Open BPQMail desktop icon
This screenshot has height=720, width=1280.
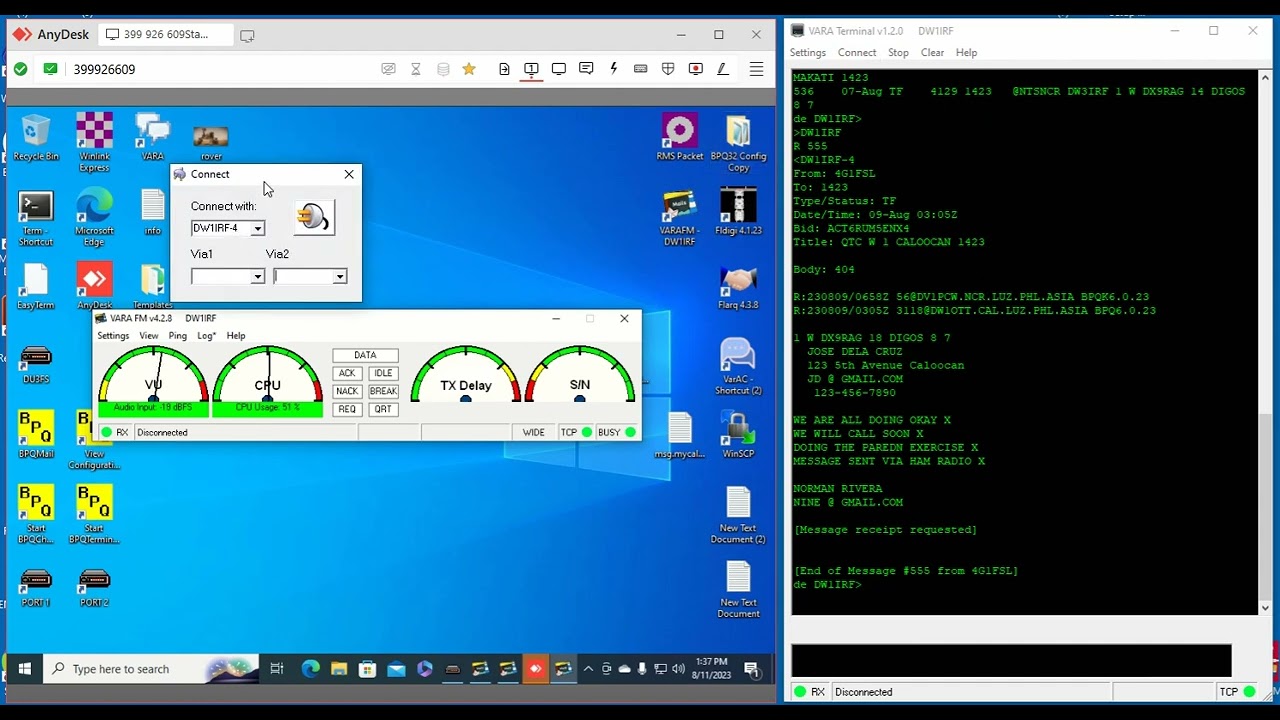tap(36, 434)
